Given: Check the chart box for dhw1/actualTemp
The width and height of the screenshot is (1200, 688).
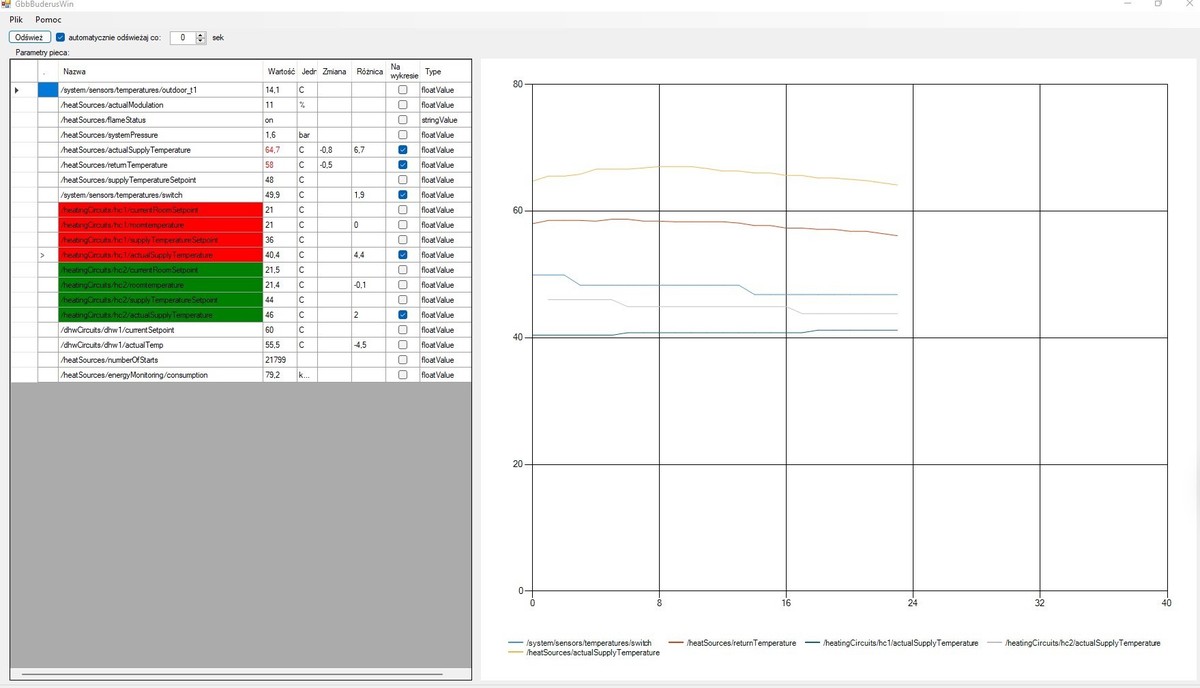Looking at the screenshot, I should tap(402, 345).
